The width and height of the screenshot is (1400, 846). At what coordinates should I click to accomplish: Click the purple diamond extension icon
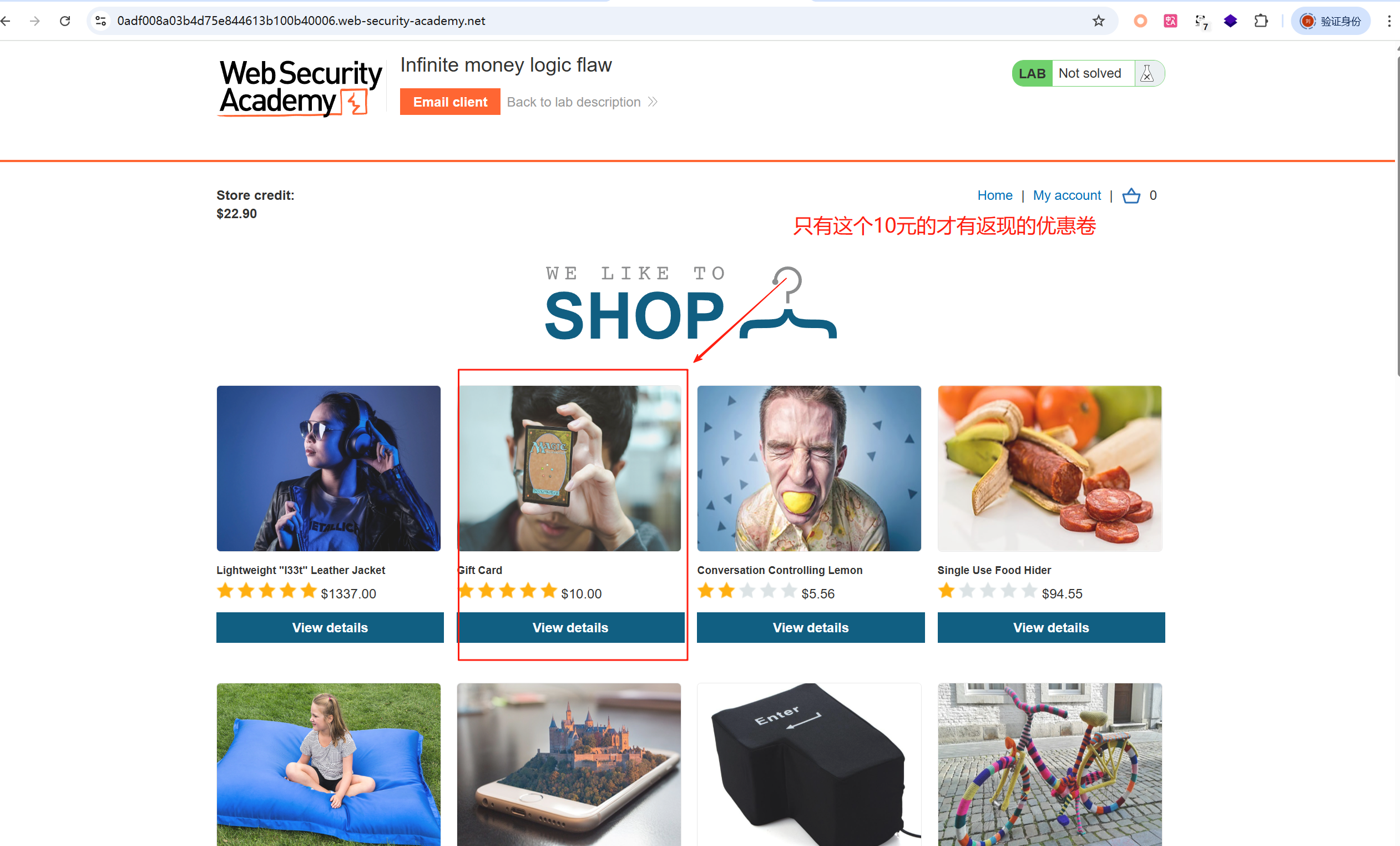[1231, 21]
